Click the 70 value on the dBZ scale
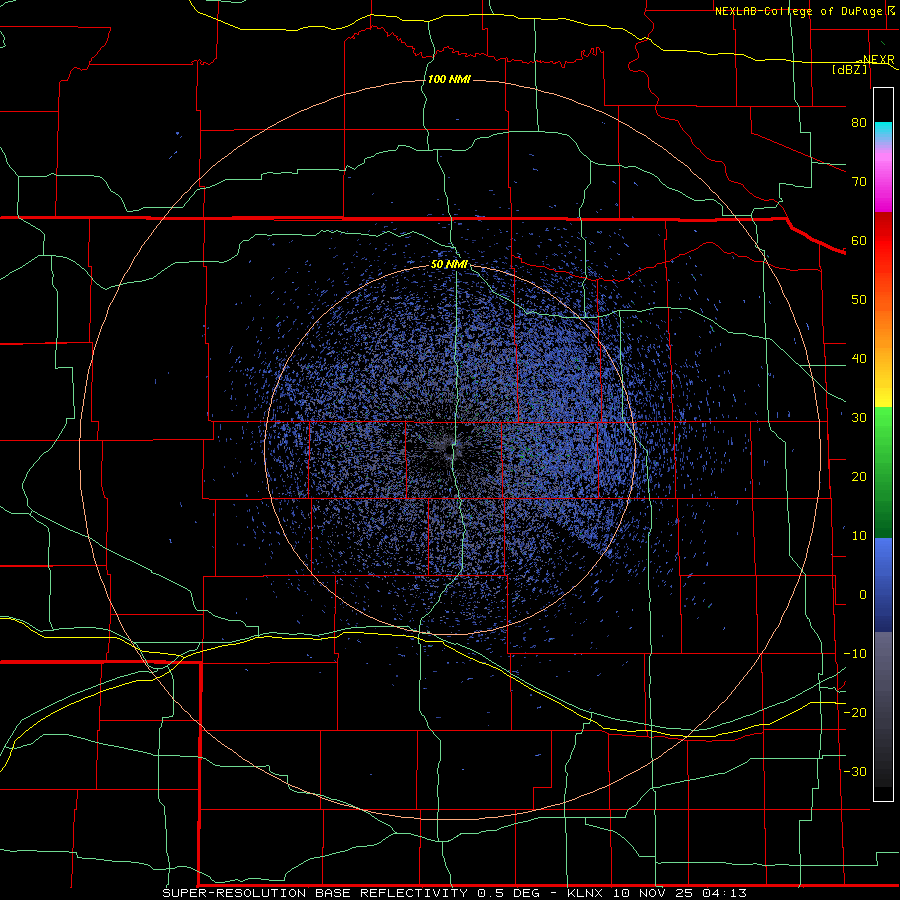This screenshot has height=900, width=900. [859, 181]
